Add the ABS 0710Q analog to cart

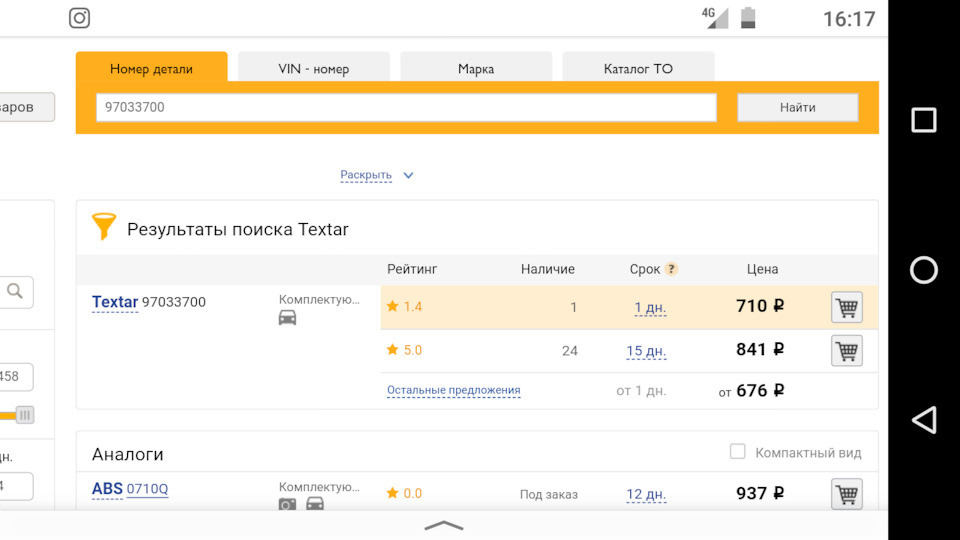pyautogui.click(x=846, y=493)
